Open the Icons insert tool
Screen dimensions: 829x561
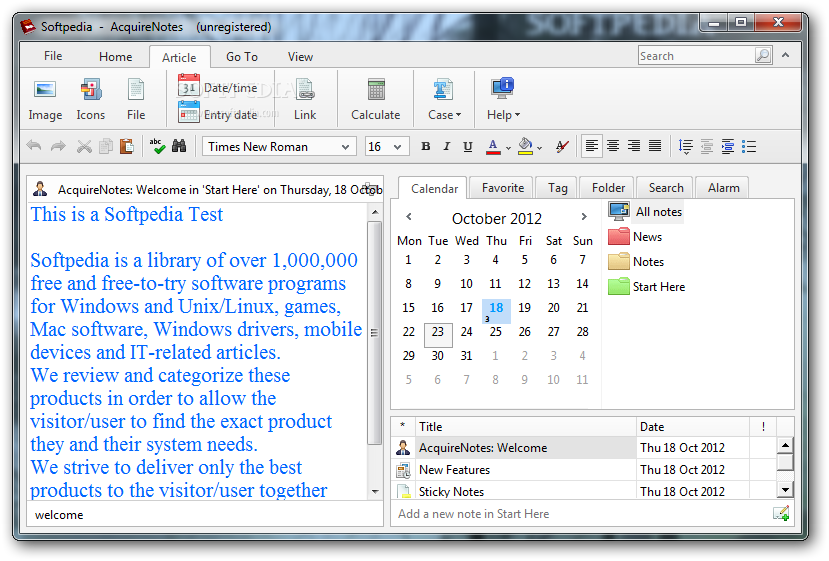click(x=90, y=99)
